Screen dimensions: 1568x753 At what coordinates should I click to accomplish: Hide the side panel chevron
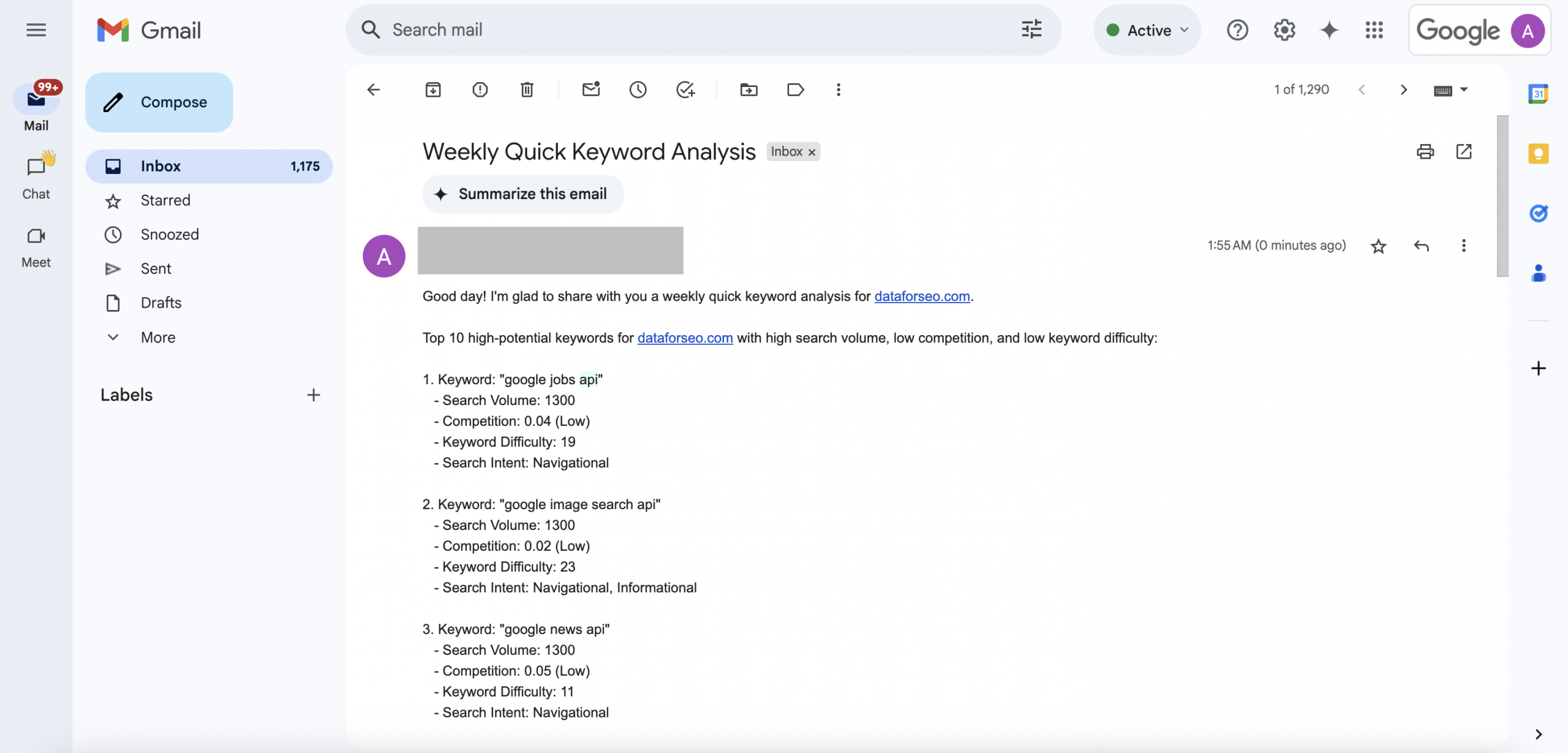click(1538, 734)
